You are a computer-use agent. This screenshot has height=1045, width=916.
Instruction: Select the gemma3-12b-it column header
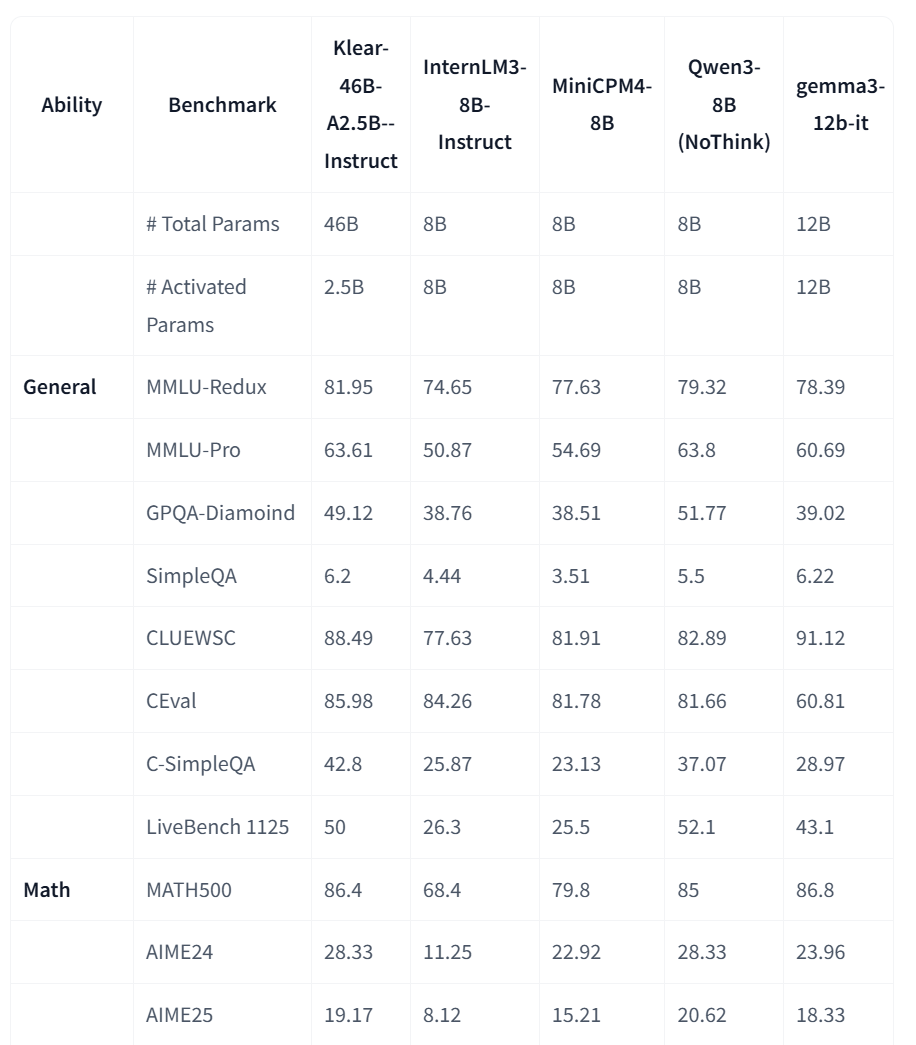point(840,105)
